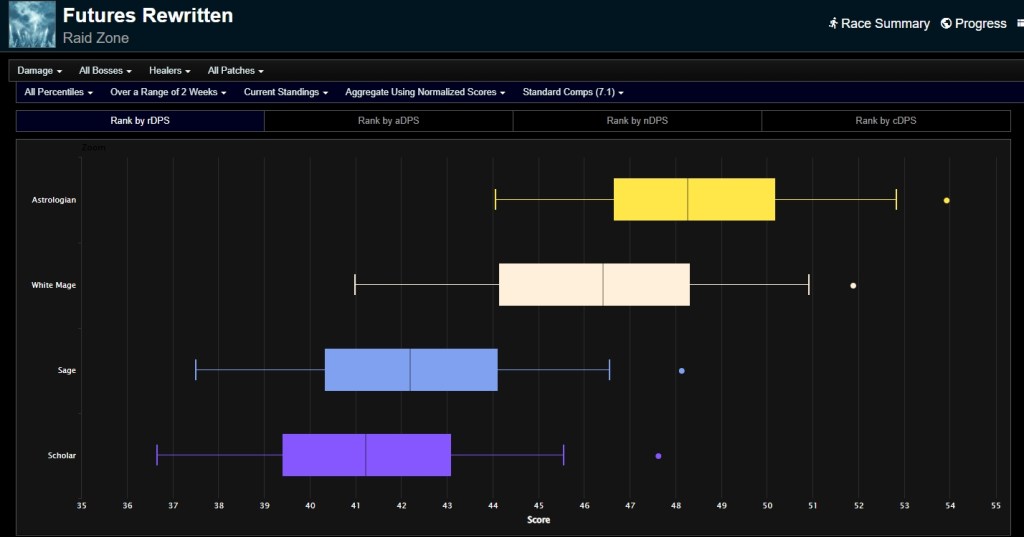Expand the Standard Comps (7.1) dropdown
The image size is (1024, 537).
(573, 92)
